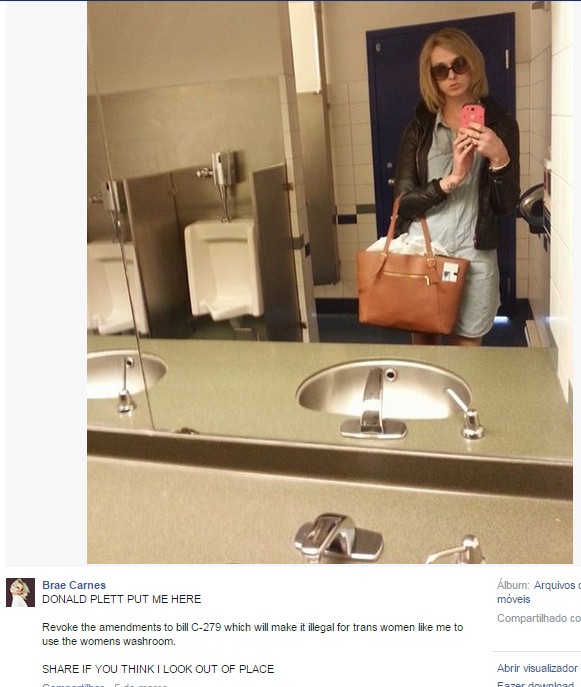The height and width of the screenshot is (687, 581).
Task: Click the 'Compartilhado co' sharing info text
Action: click(x=539, y=618)
